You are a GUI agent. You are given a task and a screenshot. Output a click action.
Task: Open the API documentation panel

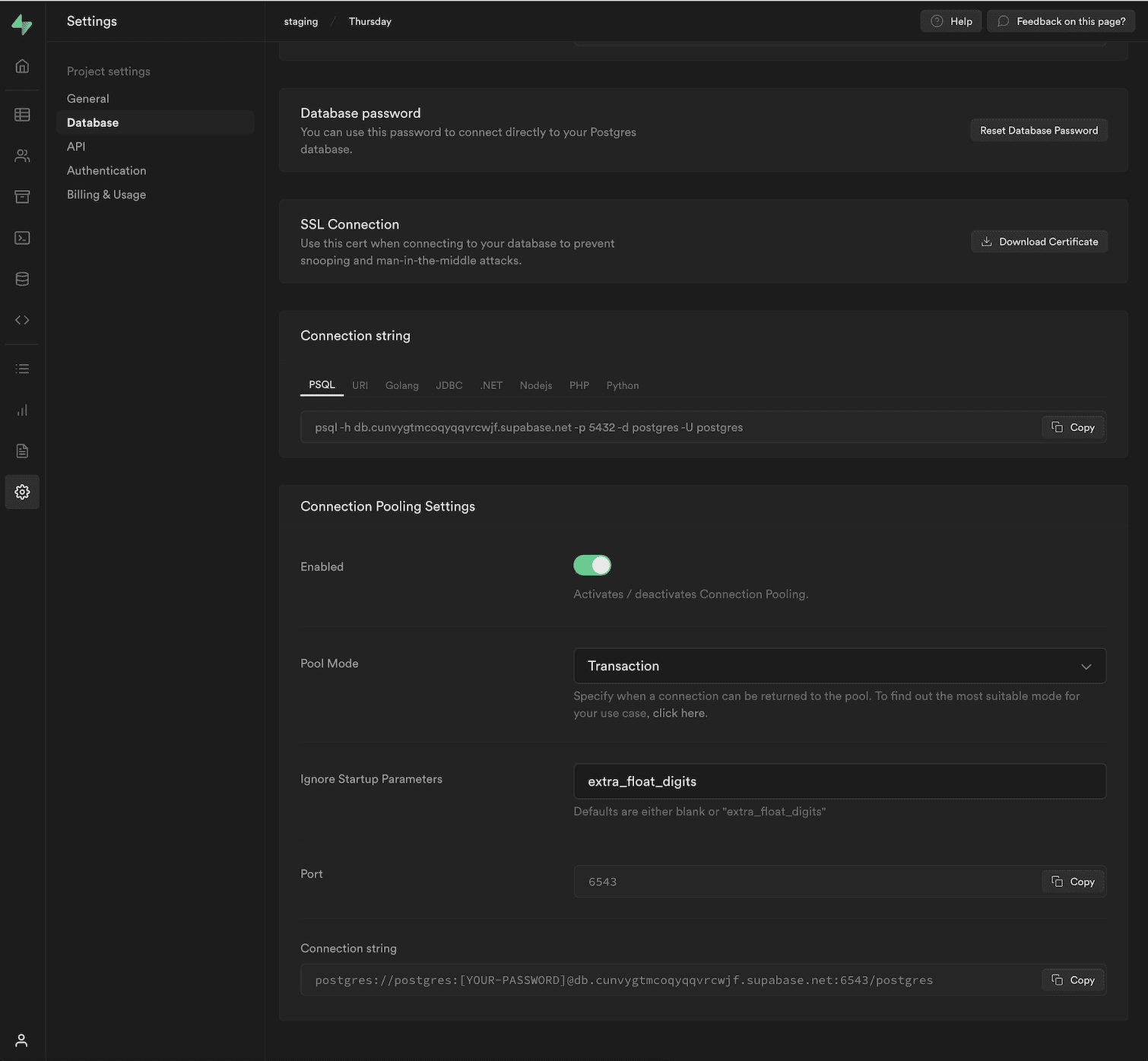pos(21,319)
